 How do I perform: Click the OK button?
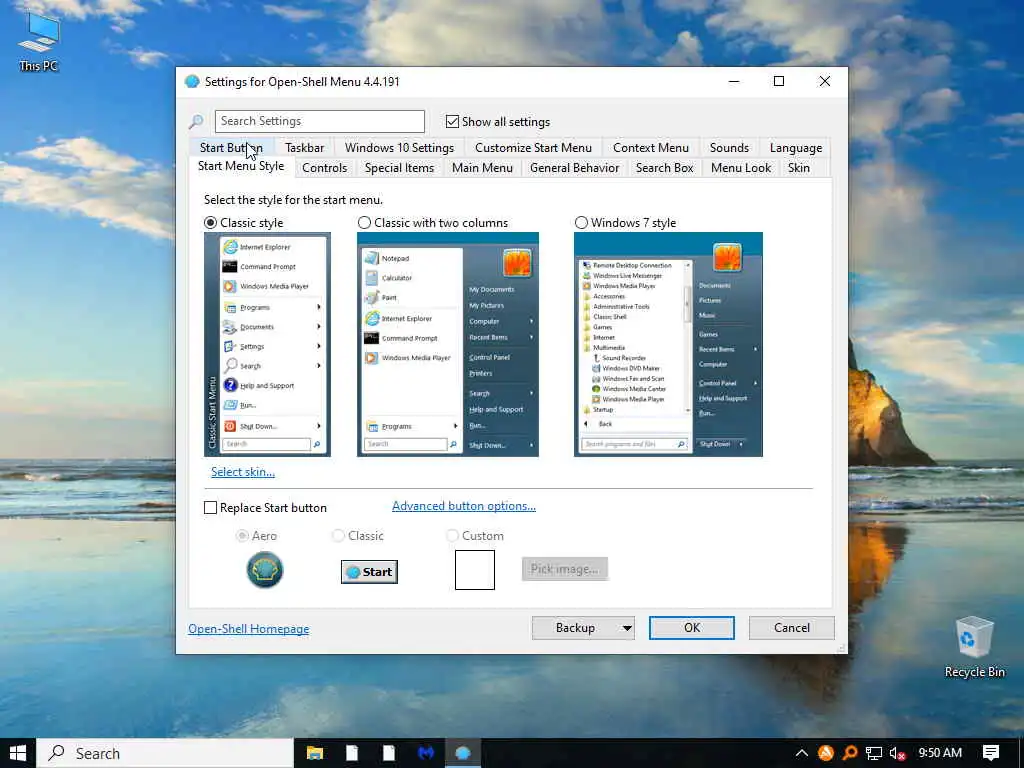tap(692, 628)
